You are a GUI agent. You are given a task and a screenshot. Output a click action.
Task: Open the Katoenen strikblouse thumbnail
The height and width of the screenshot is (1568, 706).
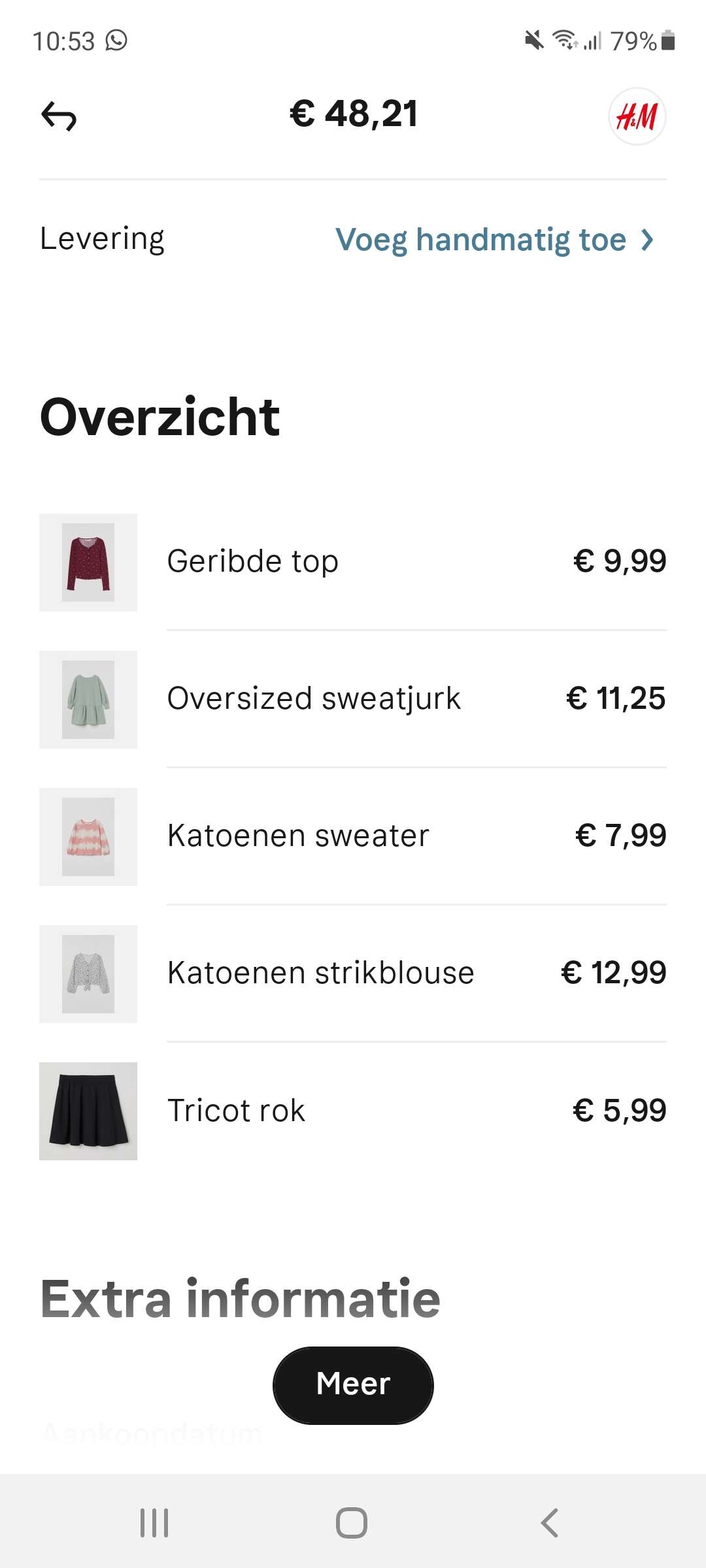pos(88,974)
